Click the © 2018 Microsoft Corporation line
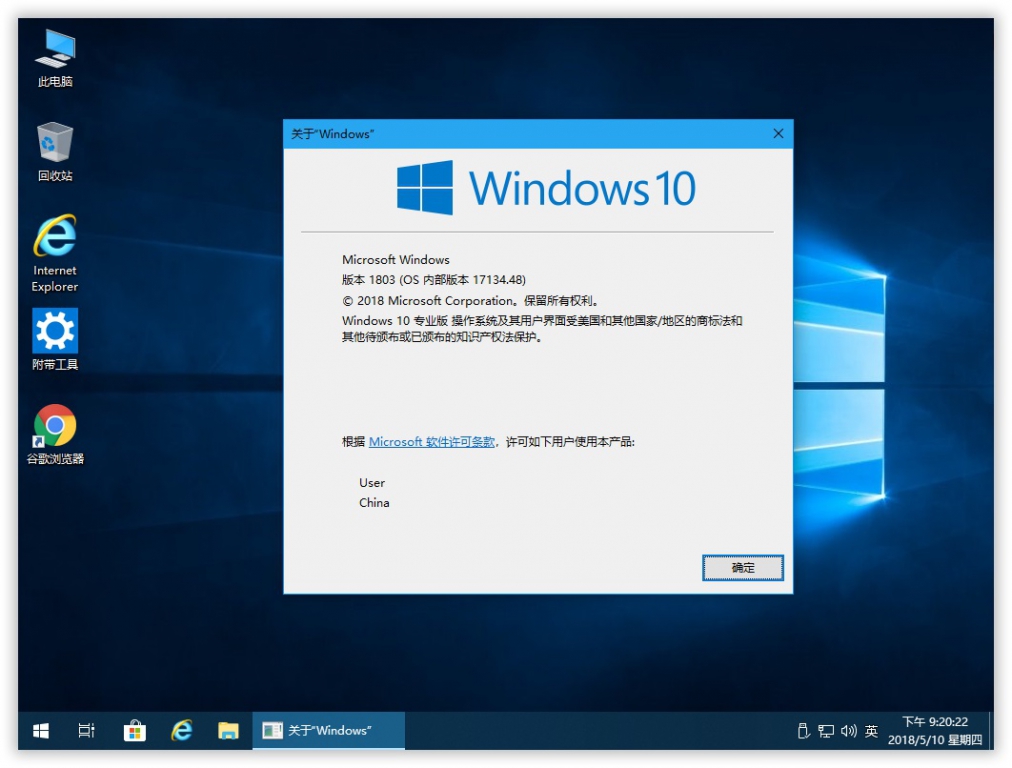This screenshot has width=1012, height=768. [472, 300]
